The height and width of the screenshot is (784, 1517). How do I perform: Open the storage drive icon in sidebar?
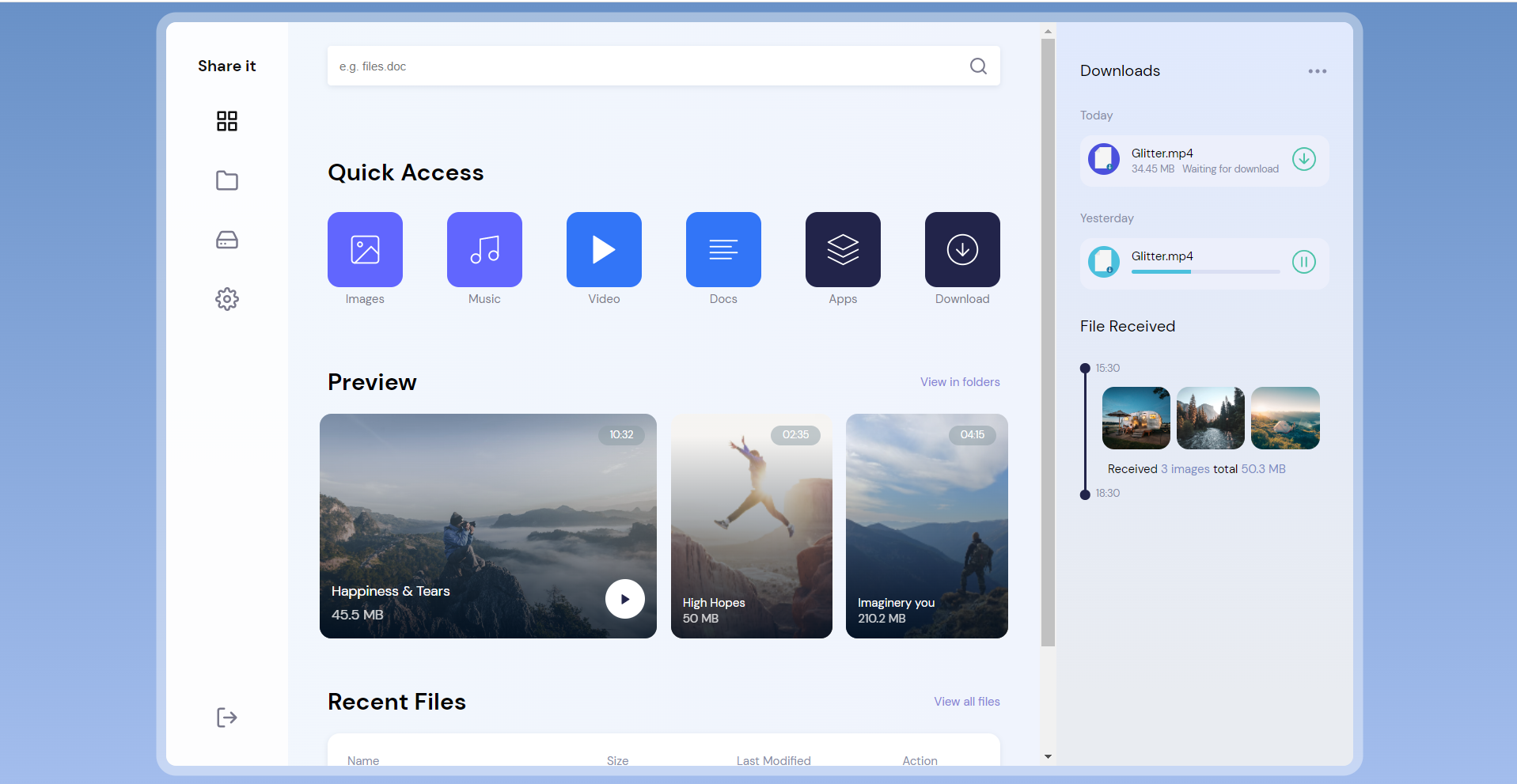click(227, 240)
